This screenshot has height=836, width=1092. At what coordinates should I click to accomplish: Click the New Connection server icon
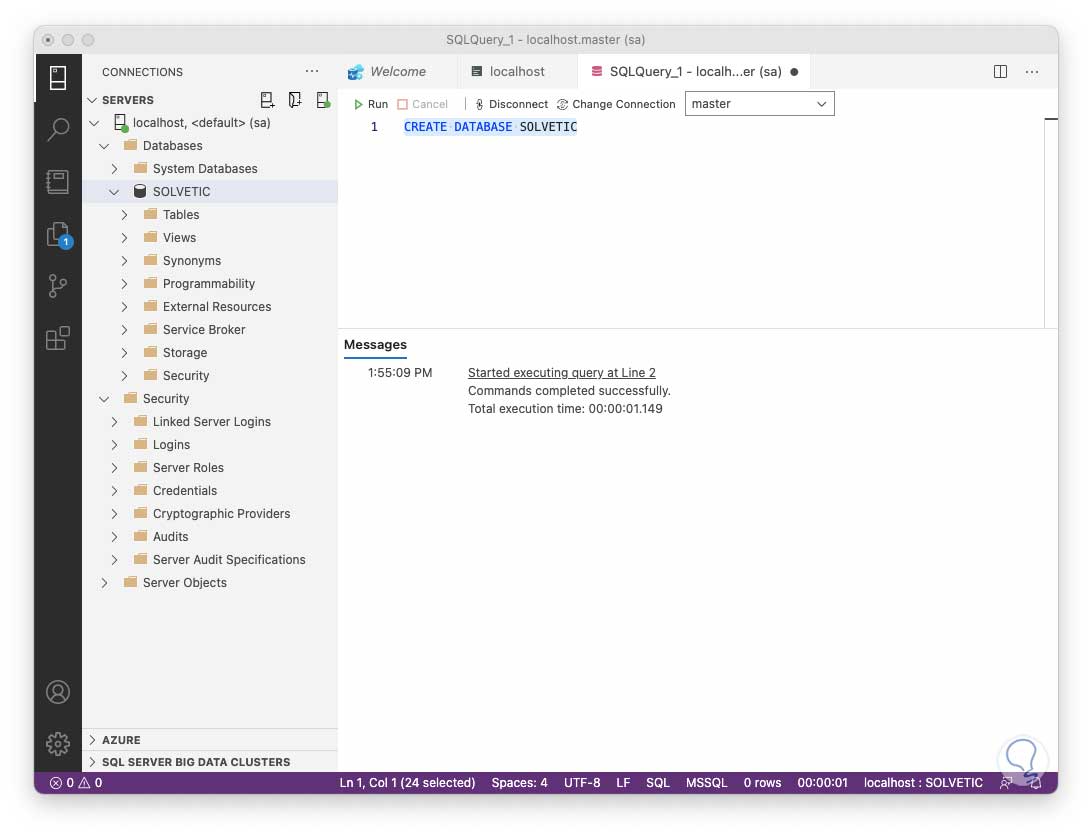pyautogui.click(x=267, y=100)
